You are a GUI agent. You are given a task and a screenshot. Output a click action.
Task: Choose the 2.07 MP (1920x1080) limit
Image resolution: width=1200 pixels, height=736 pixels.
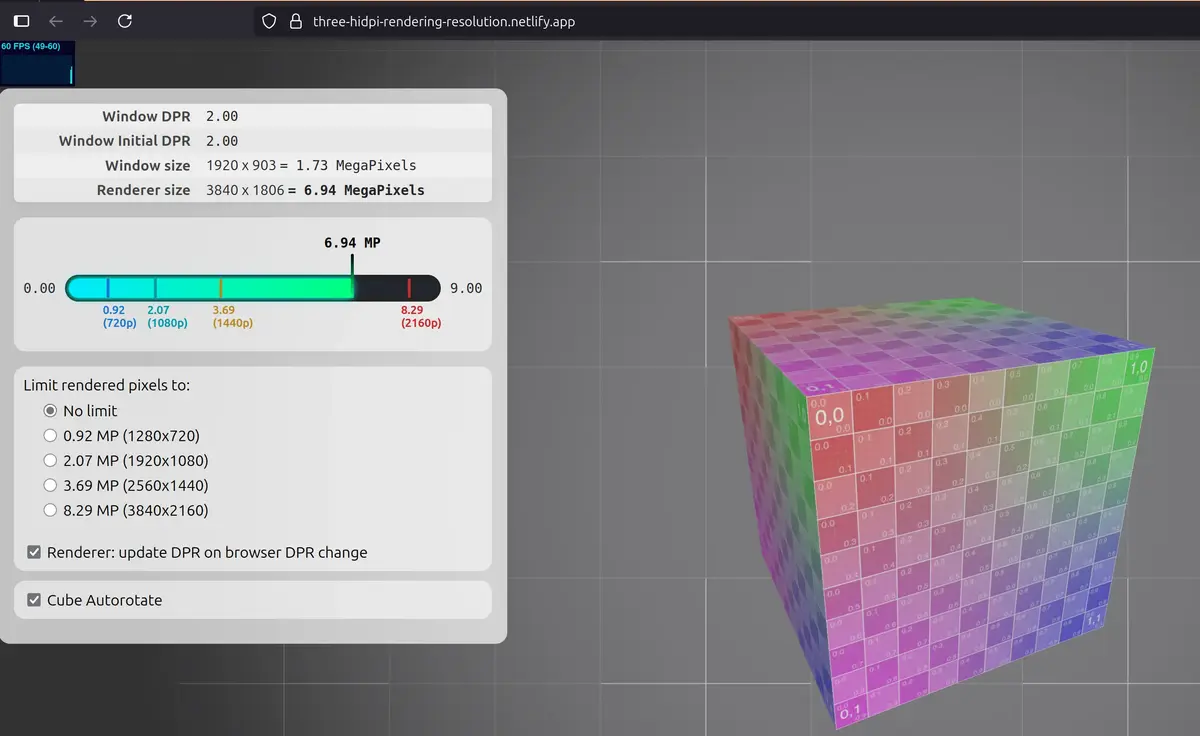[x=51, y=461]
